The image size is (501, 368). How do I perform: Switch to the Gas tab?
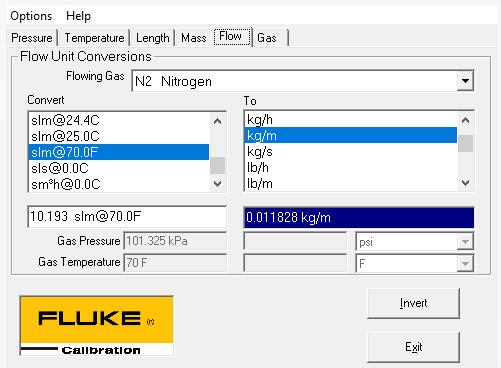(x=267, y=38)
